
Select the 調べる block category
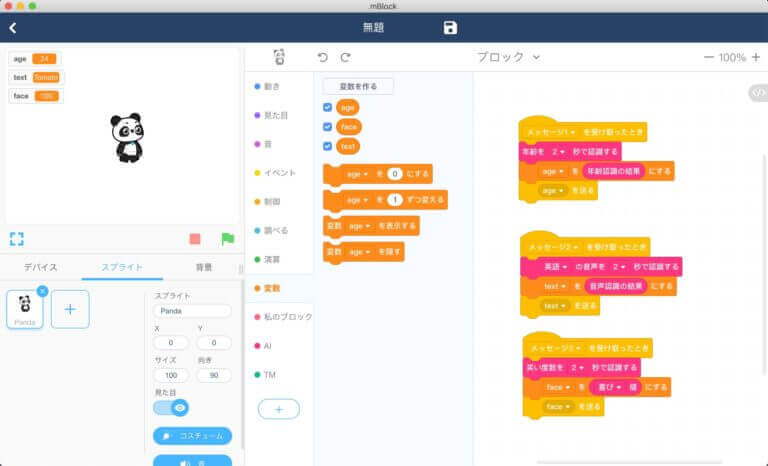click(271, 230)
